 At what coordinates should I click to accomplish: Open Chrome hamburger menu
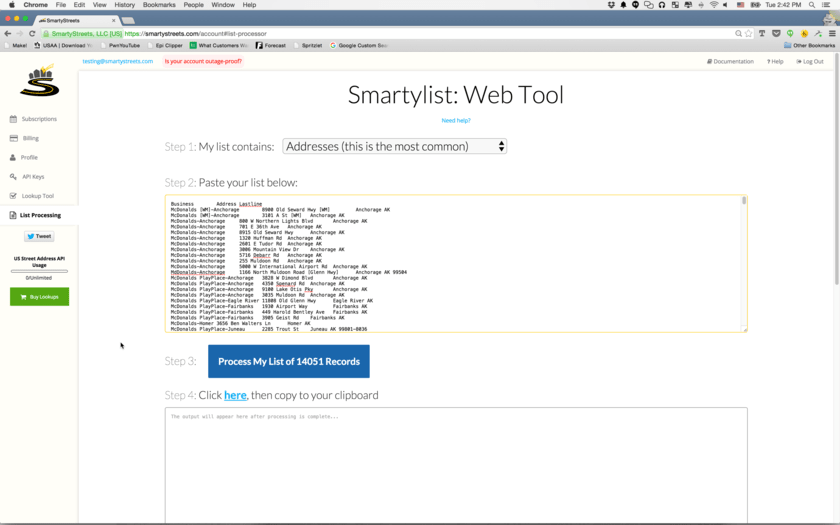pyautogui.click(x=832, y=33)
